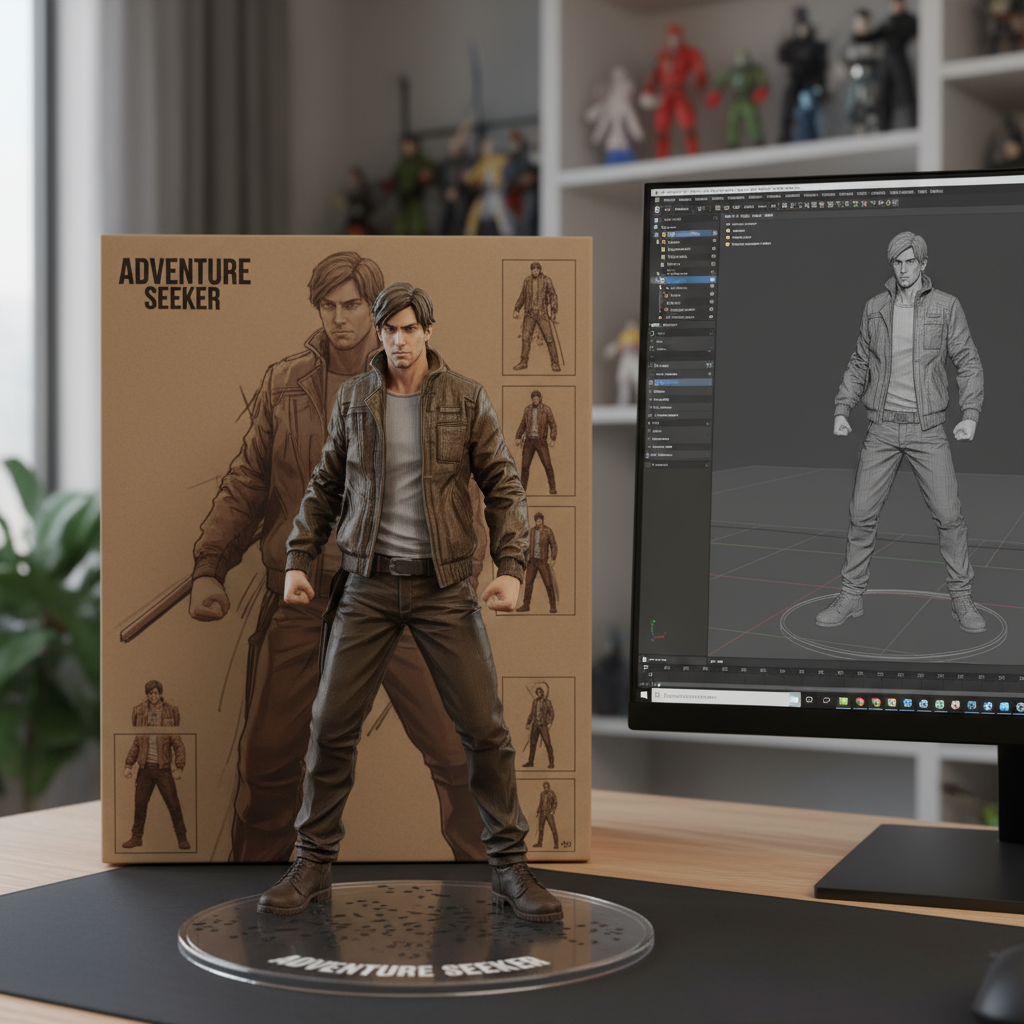Toggle the visibility icon on the last outliner row

coord(711,318)
